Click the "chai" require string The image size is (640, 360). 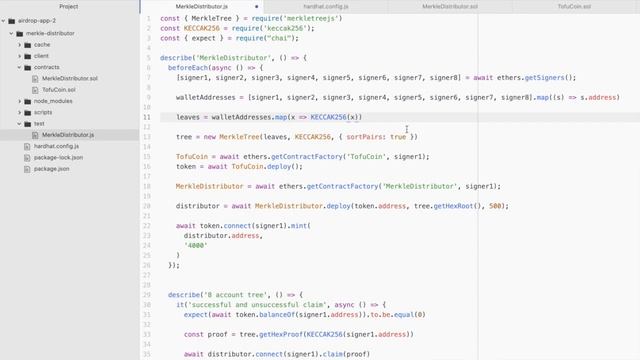(280, 38)
